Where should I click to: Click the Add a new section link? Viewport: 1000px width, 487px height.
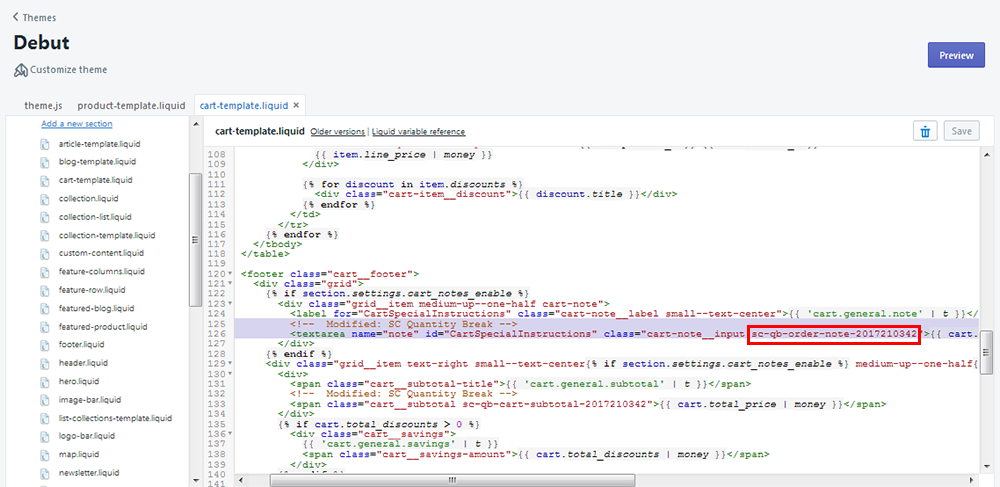77,124
